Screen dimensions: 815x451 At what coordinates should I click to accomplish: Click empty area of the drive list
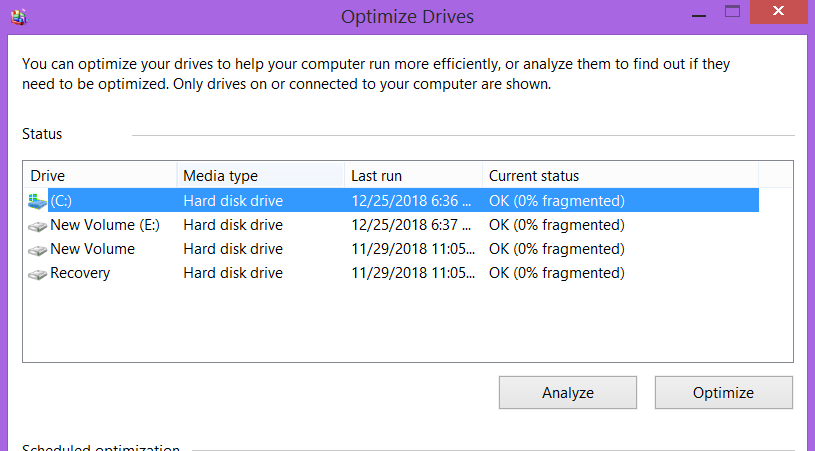408,322
